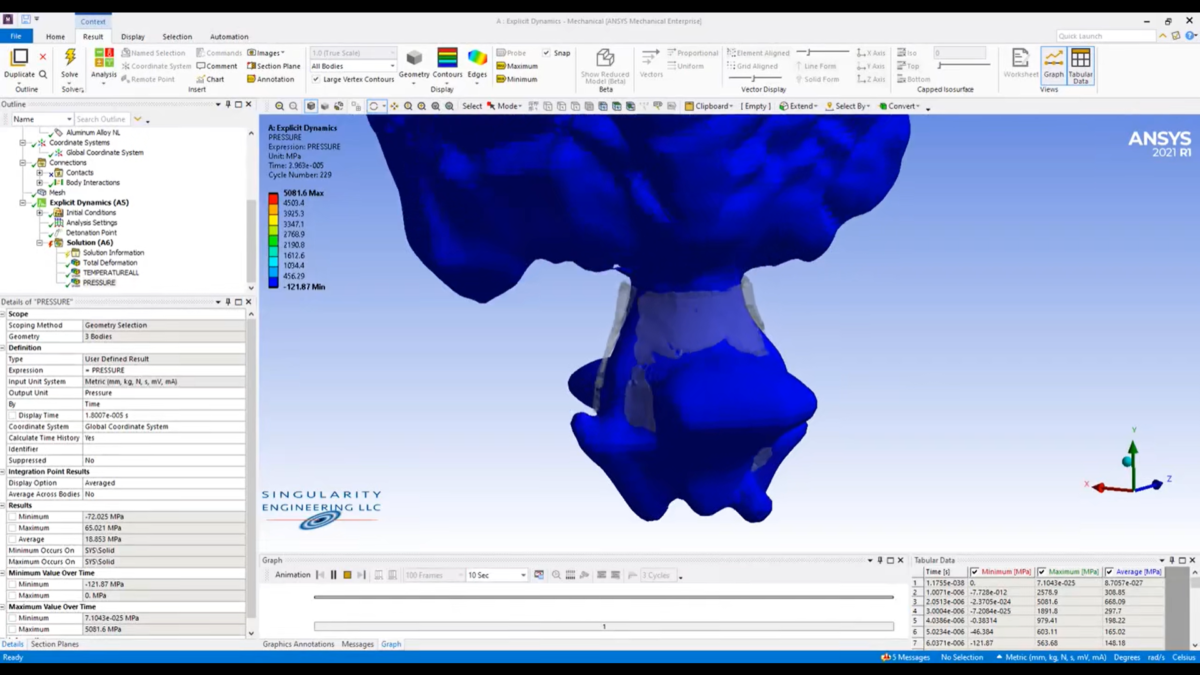Collapse the Solution (A6) tree node

[40, 243]
